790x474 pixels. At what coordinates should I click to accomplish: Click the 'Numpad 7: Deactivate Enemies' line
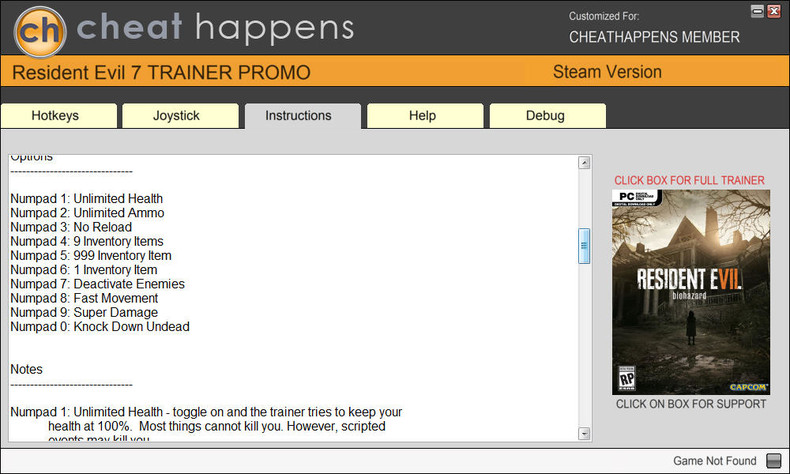97,284
